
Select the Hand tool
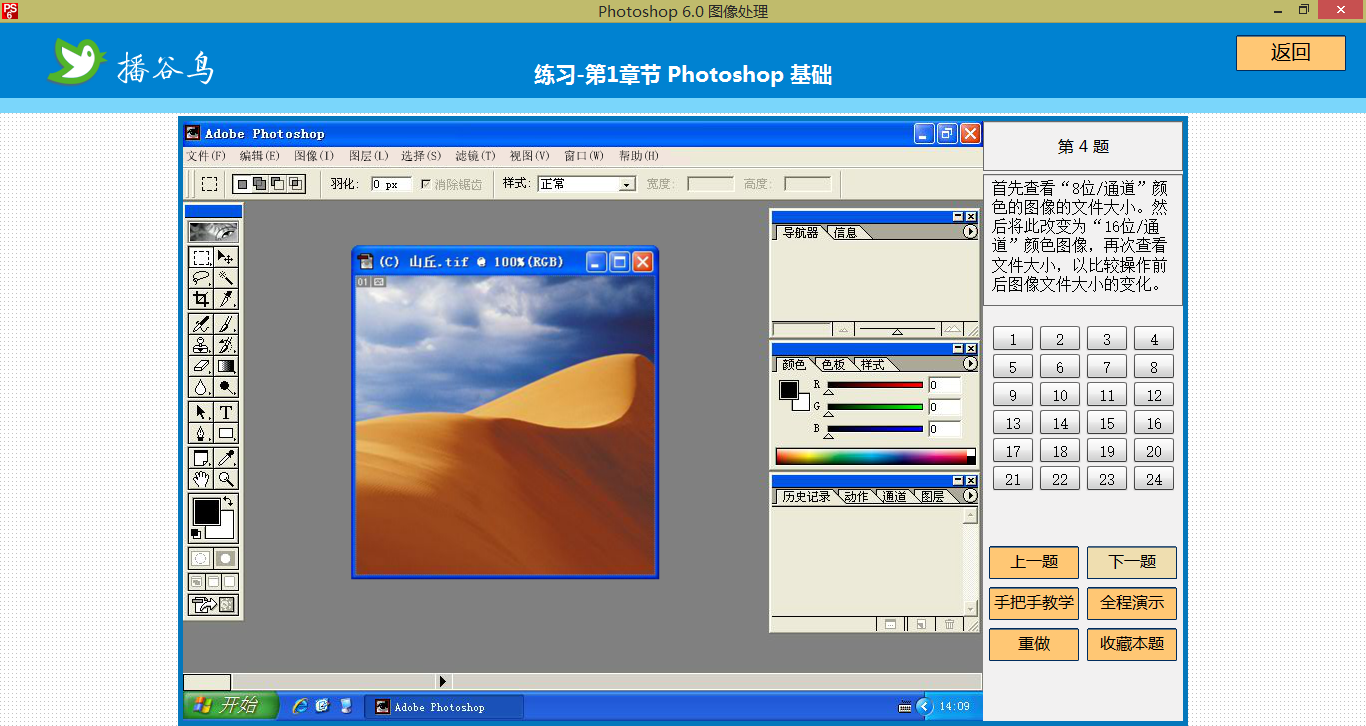coord(201,479)
